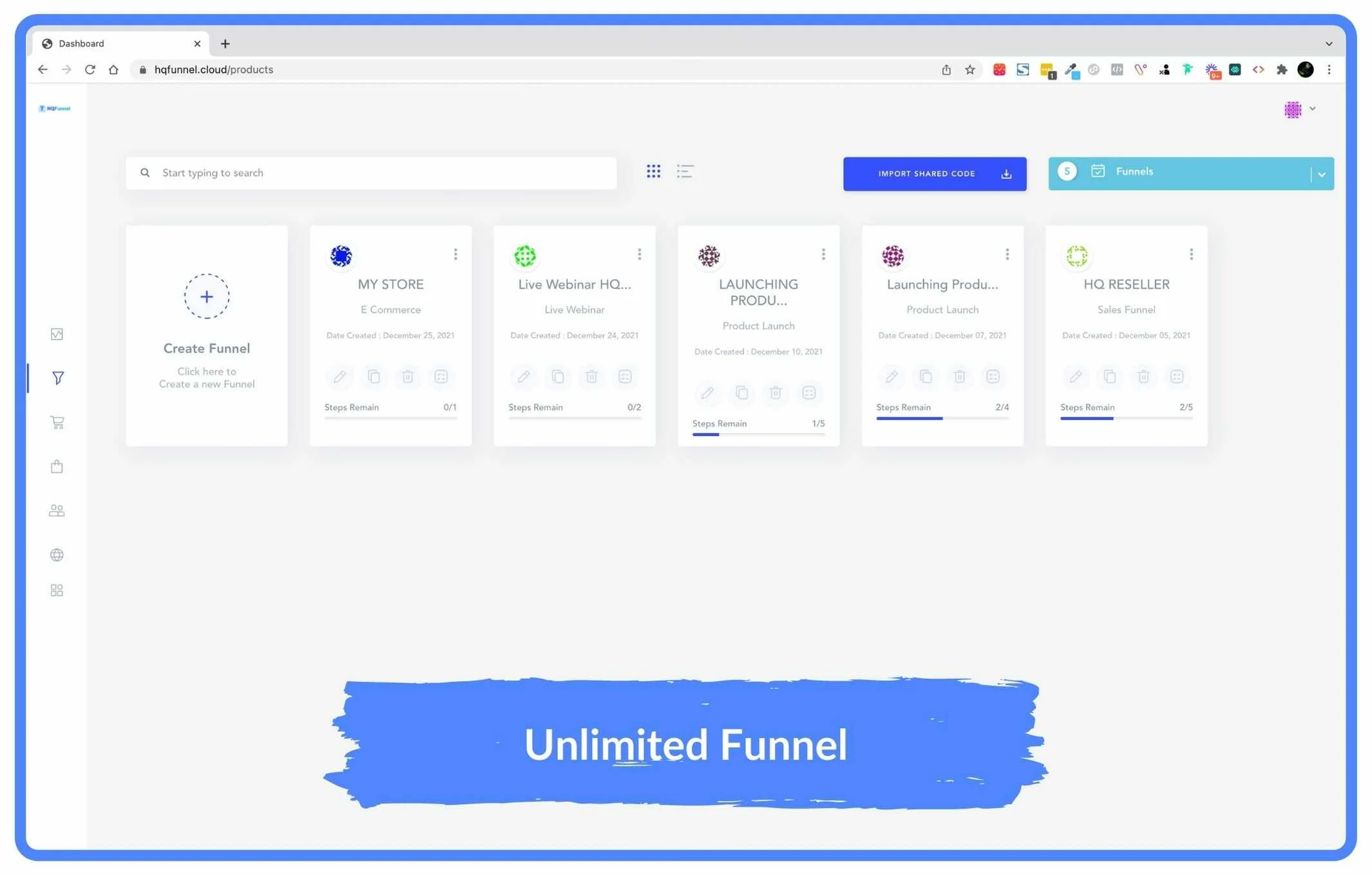Viewport: 1372px width, 875px height.
Task: Switch to list view
Action: click(685, 171)
